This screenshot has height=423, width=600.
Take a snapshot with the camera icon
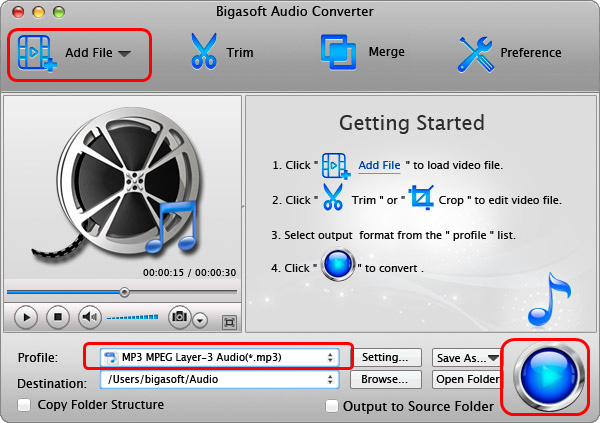(179, 317)
